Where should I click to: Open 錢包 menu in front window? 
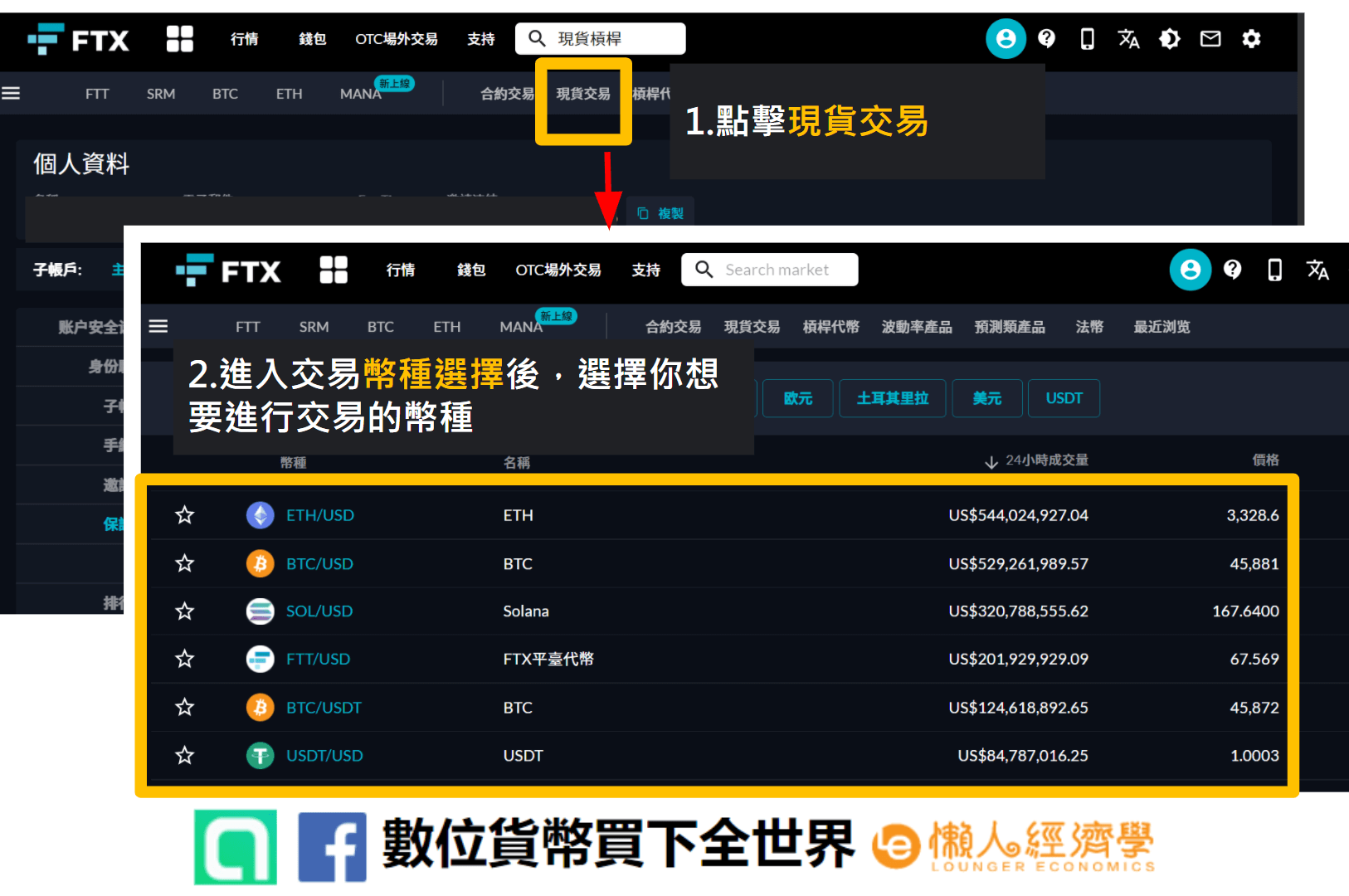pyautogui.click(x=471, y=270)
